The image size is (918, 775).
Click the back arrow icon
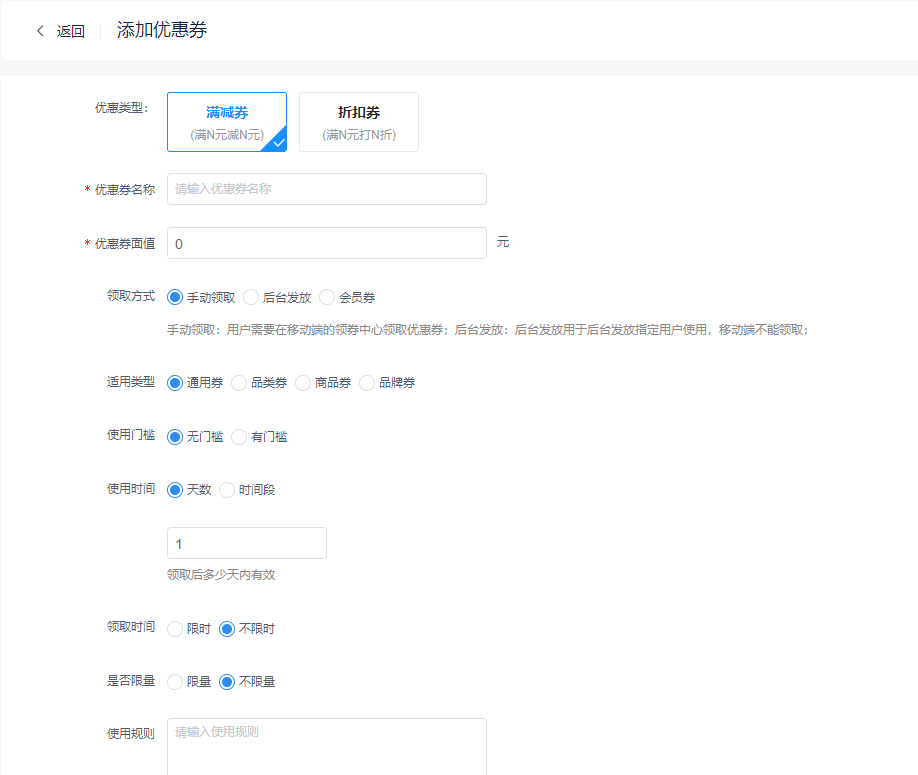point(40,31)
